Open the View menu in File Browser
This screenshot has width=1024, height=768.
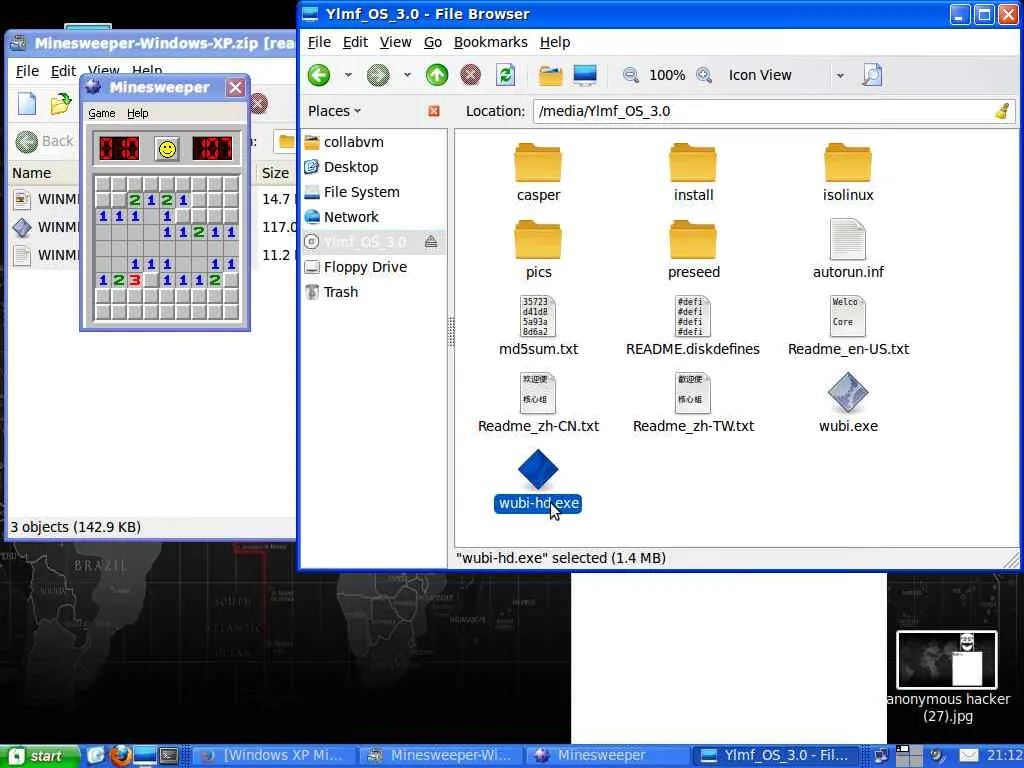(395, 42)
